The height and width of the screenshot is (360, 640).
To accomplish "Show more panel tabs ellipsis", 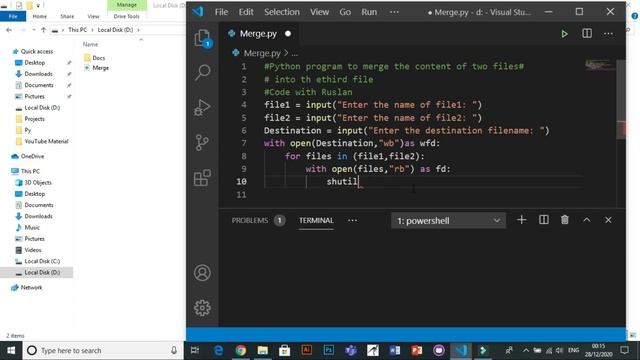I will (353, 220).
